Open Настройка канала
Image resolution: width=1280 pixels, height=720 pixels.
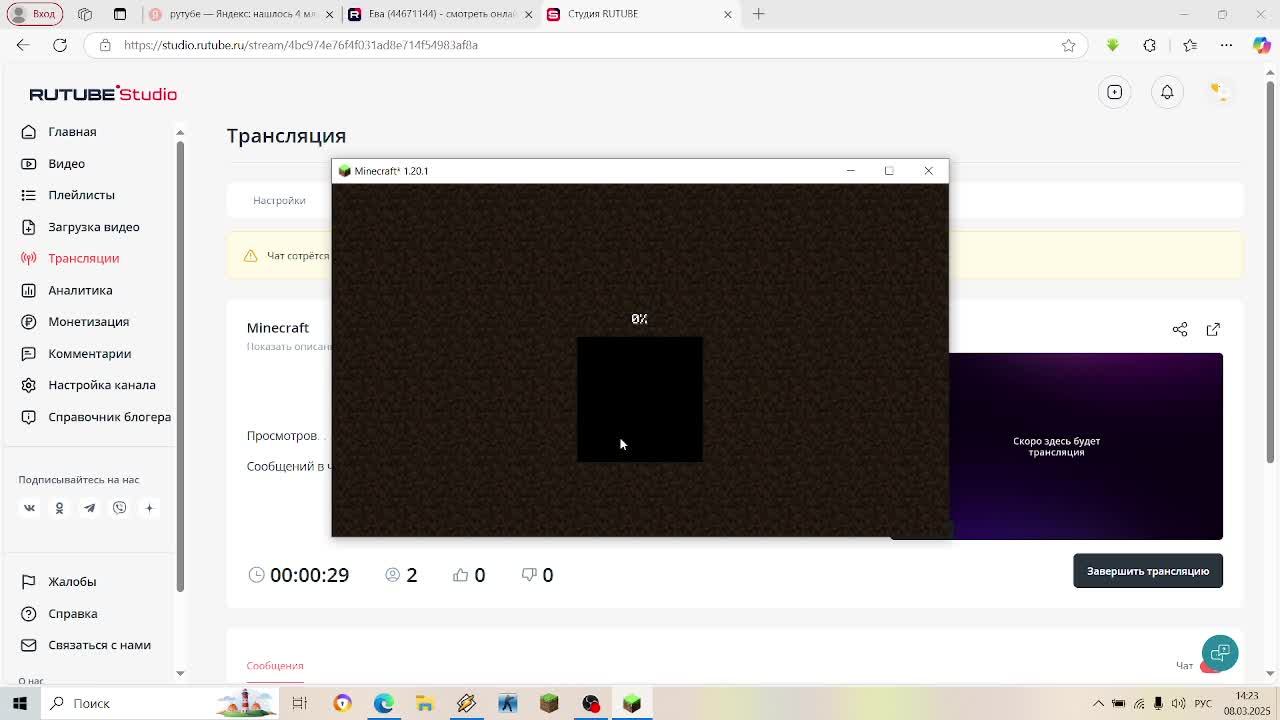pos(101,385)
